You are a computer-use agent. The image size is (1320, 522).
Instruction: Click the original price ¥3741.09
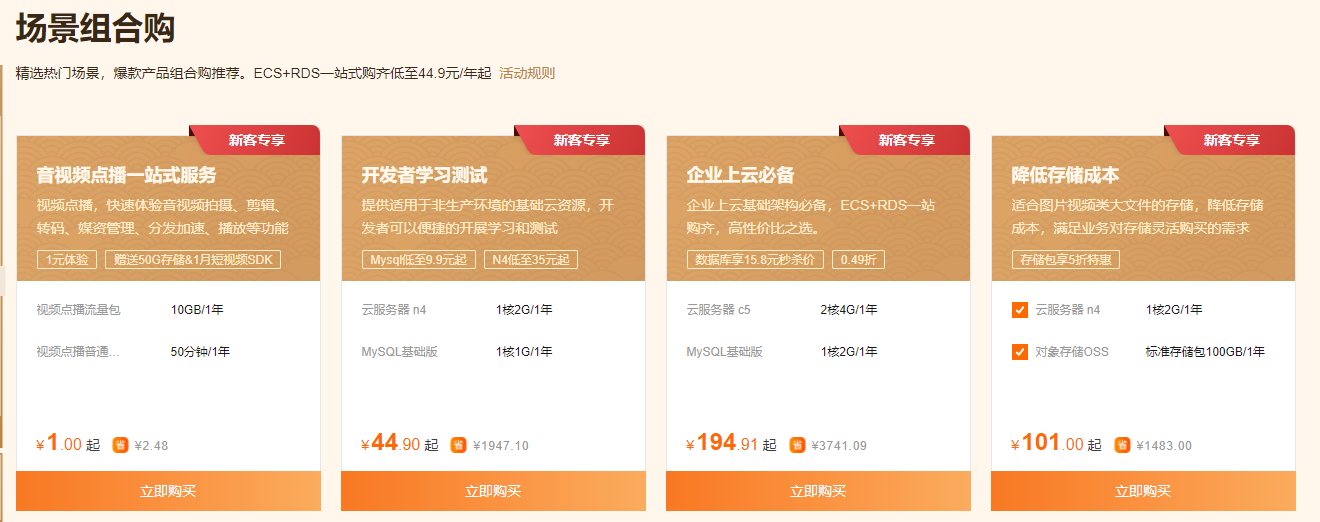pyautogui.click(x=839, y=446)
